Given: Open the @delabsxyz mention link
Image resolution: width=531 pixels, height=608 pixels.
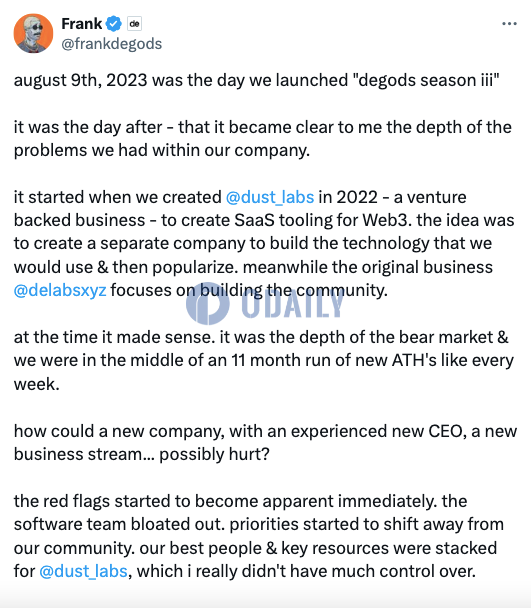Looking at the screenshot, I should click(x=60, y=290).
